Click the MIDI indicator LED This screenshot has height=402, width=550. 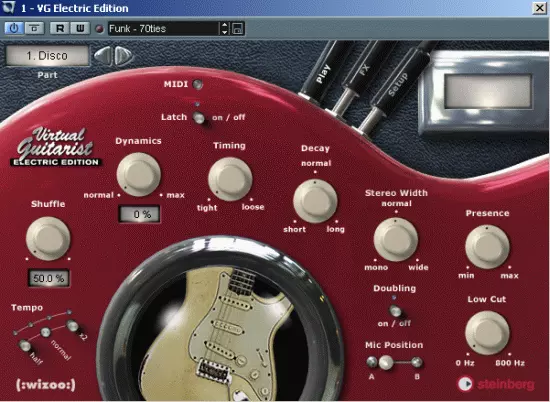[x=198, y=84]
